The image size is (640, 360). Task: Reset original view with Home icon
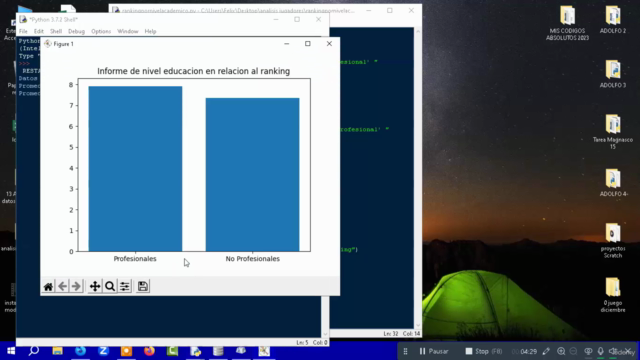(48, 287)
